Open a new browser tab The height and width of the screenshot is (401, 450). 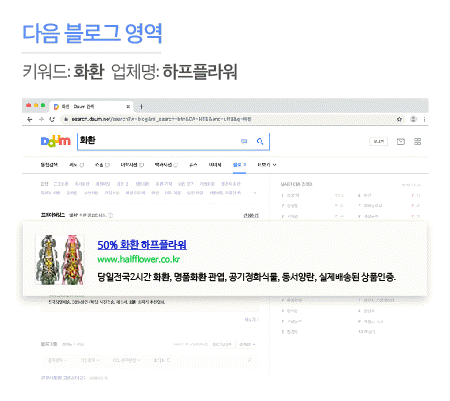pyautogui.click(x=141, y=107)
